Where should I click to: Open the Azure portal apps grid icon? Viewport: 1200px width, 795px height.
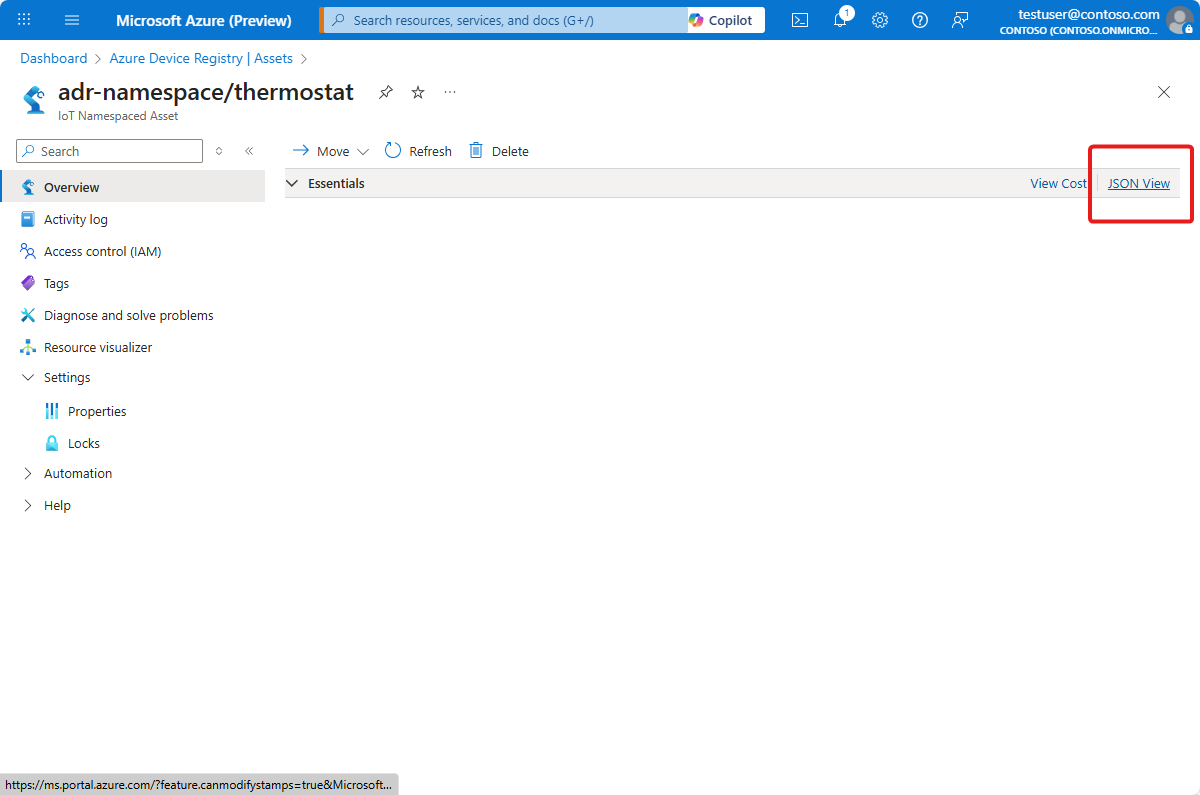24,20
